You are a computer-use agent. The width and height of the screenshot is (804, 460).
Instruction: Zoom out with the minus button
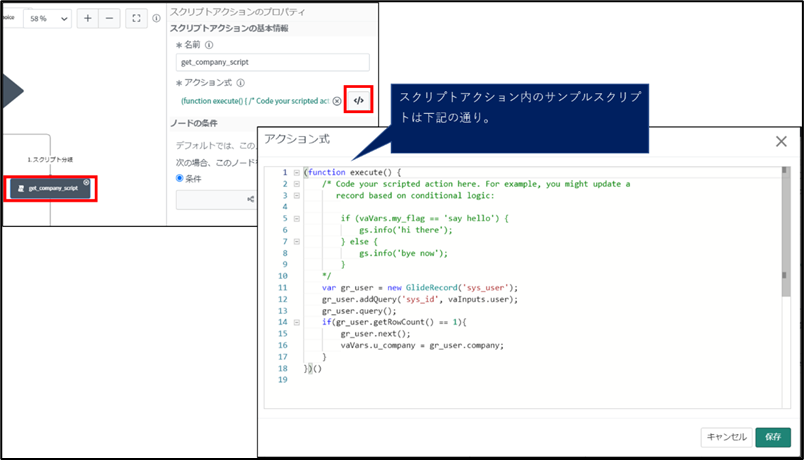109,18
